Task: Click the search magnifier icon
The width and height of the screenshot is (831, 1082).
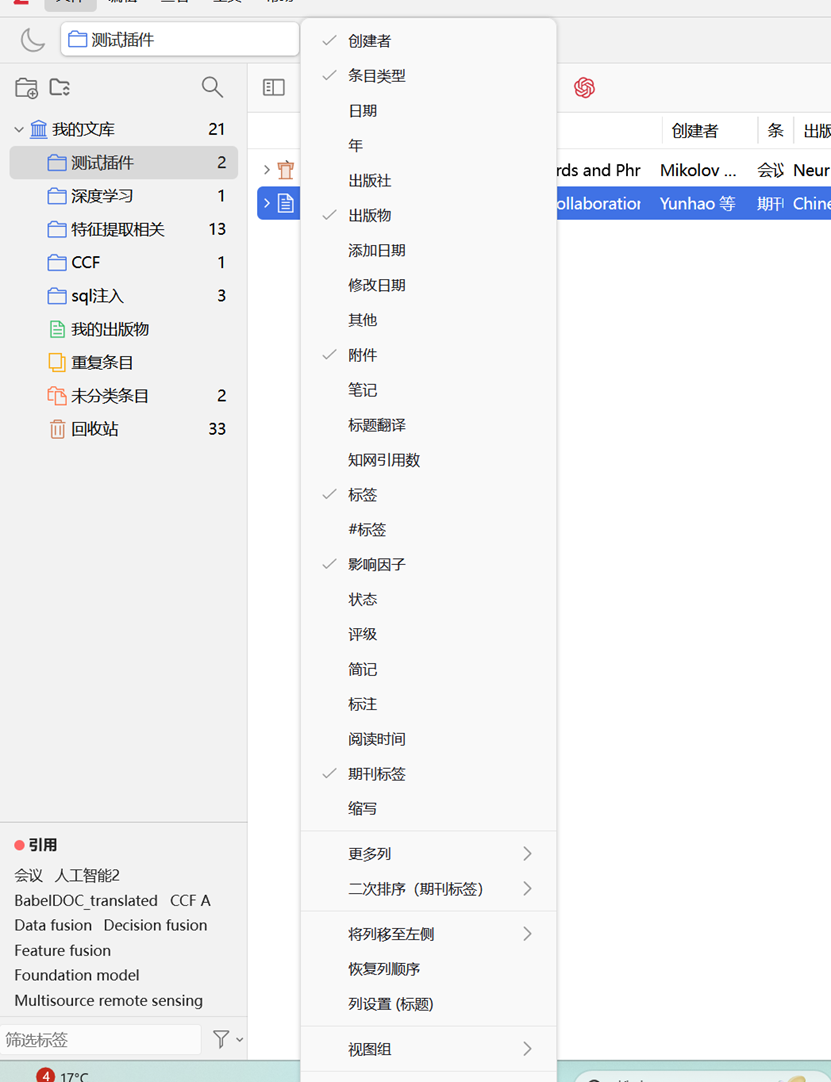Action: coord(212,88)
